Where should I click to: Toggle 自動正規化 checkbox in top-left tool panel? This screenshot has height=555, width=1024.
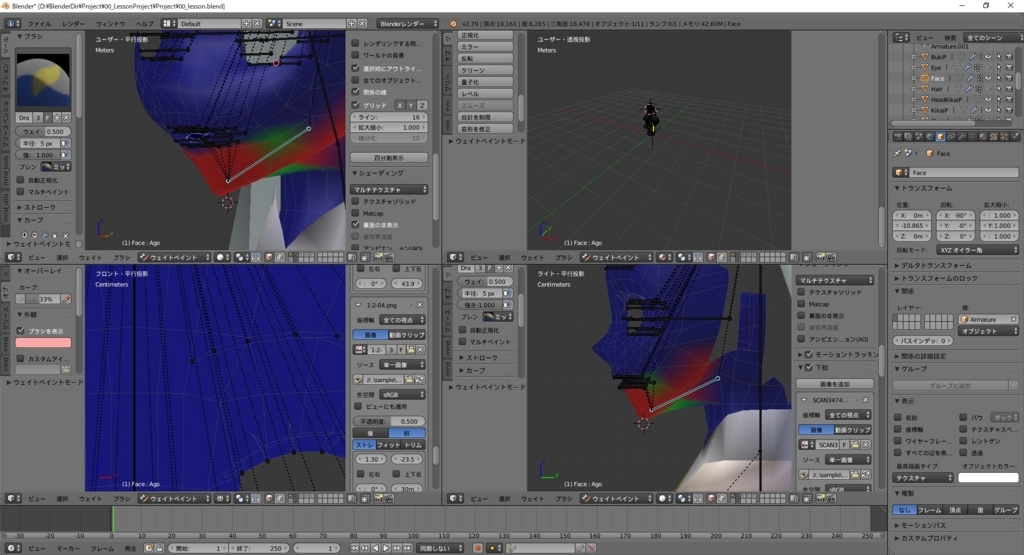[21, 180]
